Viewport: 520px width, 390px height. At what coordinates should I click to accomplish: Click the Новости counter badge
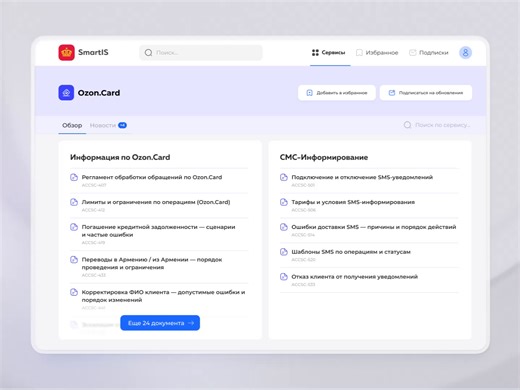pos(122,125)
